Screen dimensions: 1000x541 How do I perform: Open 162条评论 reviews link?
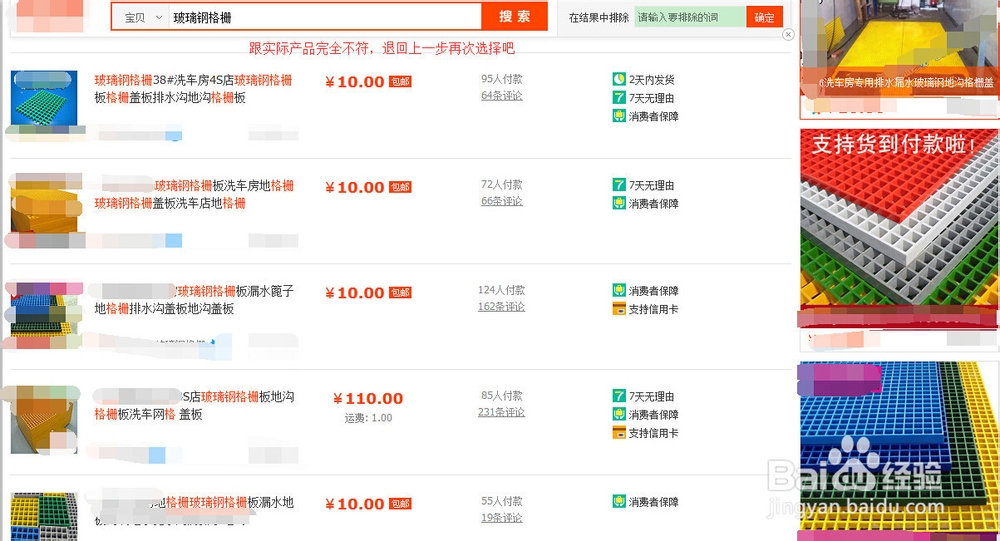pos(501,307)
